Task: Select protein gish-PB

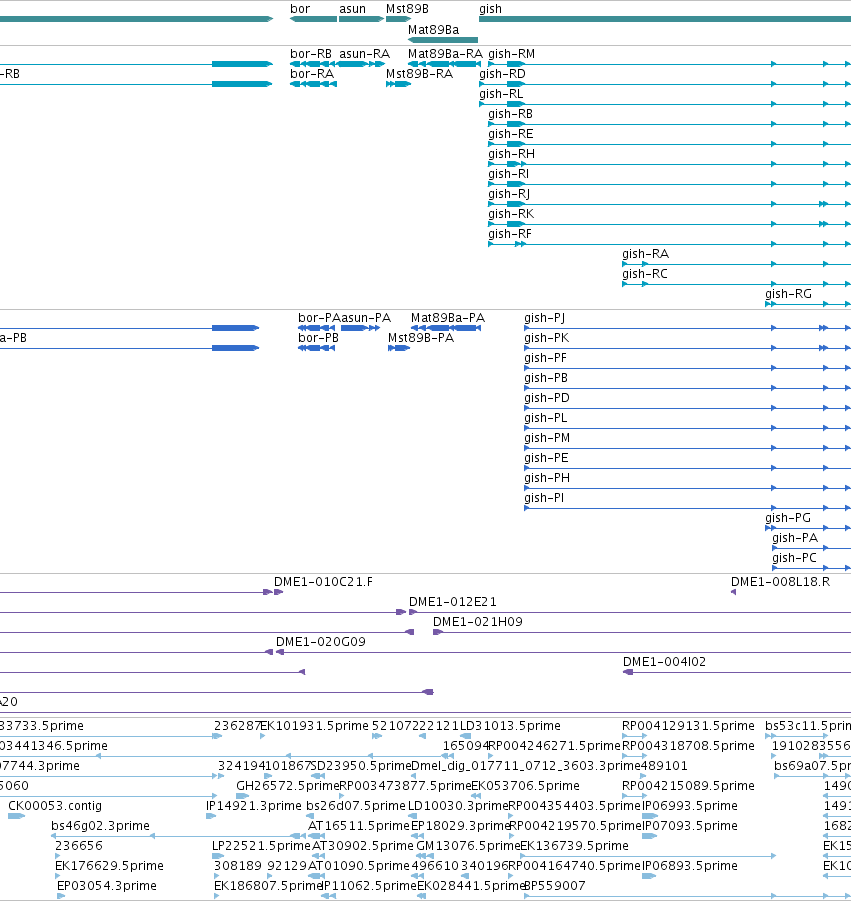Action: tap(546, 378)
